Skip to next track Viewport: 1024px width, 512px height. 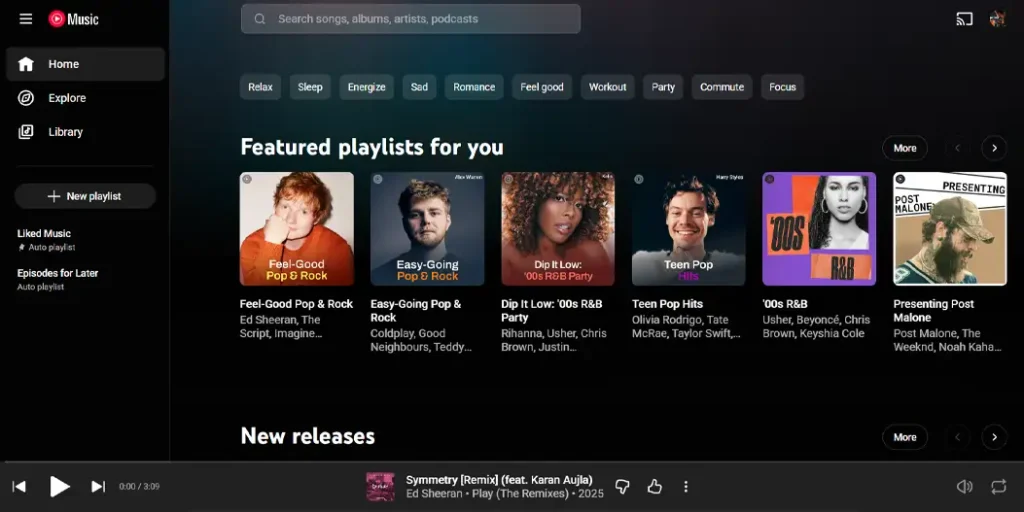coord(98,487)
